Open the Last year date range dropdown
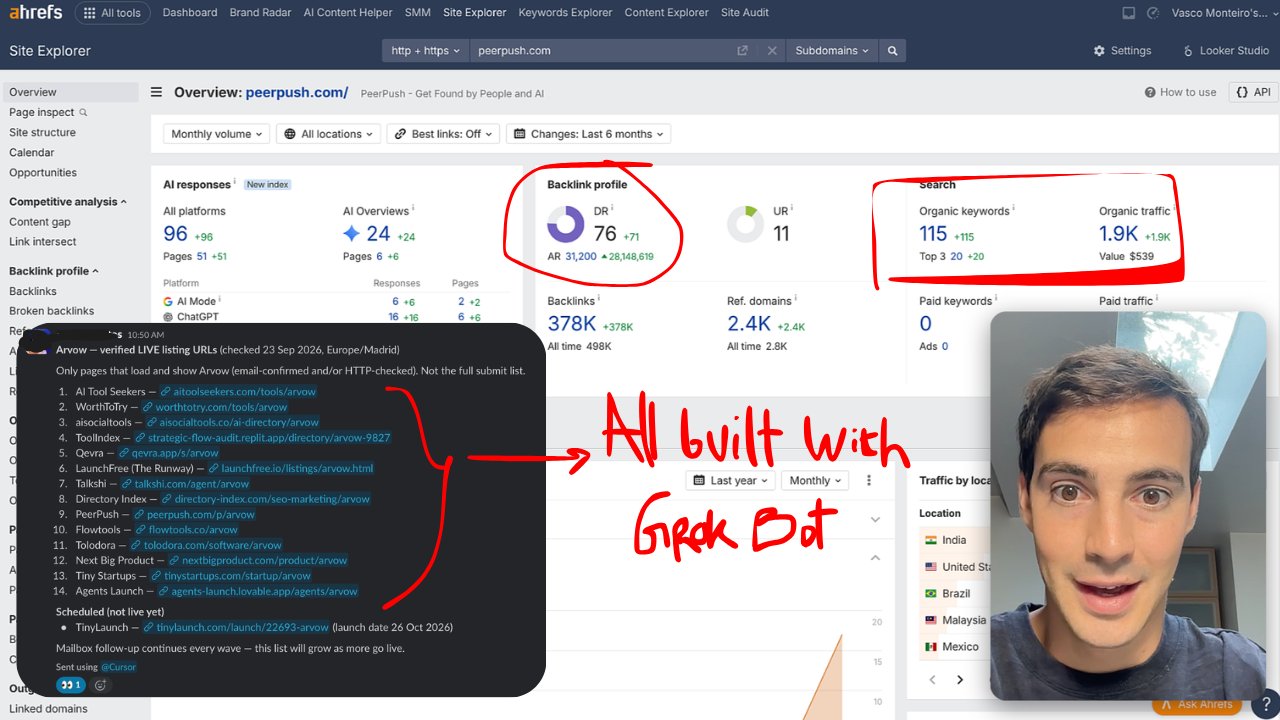The width and height of the screenshot is (1280, 720). [731, 481]
